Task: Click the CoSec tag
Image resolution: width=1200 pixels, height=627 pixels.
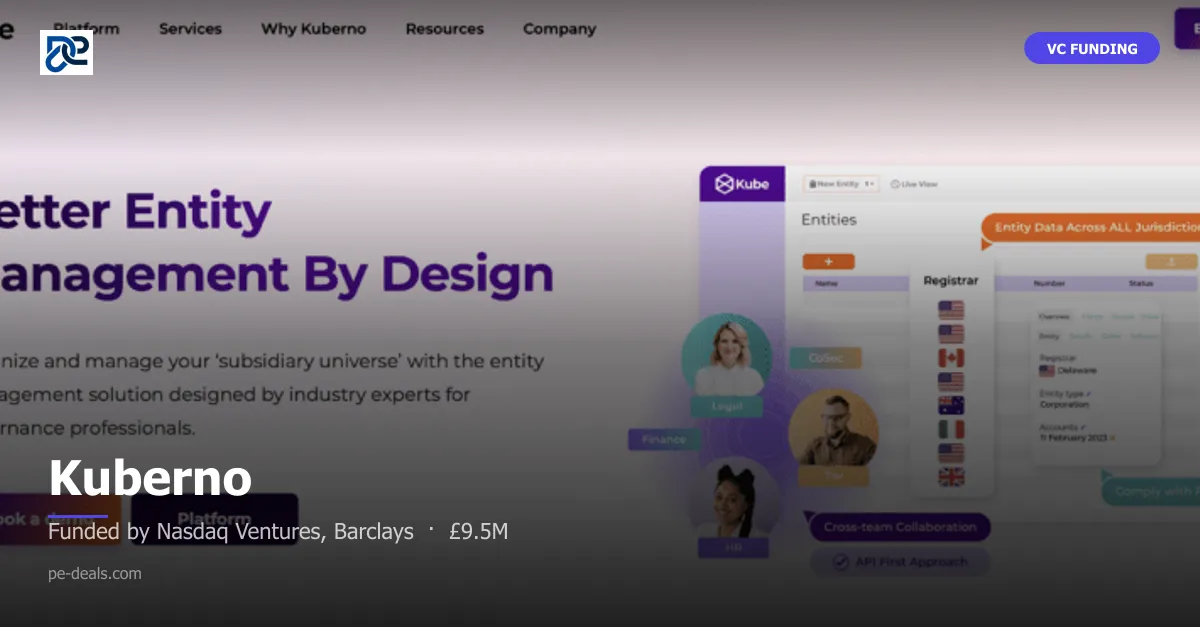Action: [825, 358]
